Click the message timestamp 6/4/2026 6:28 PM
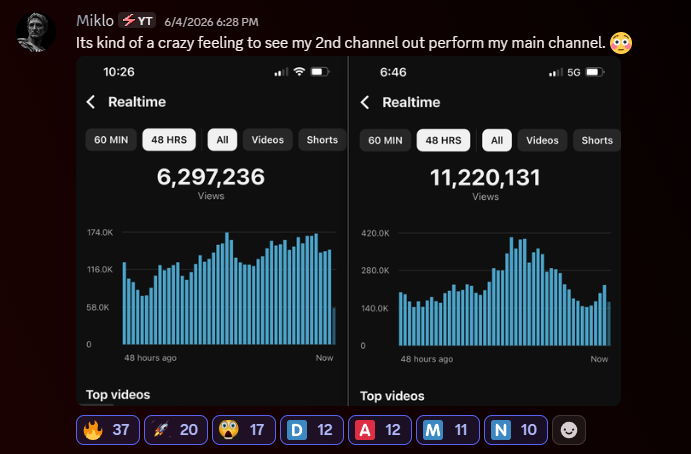Viewport: 691px width, 454px height. 211,22
